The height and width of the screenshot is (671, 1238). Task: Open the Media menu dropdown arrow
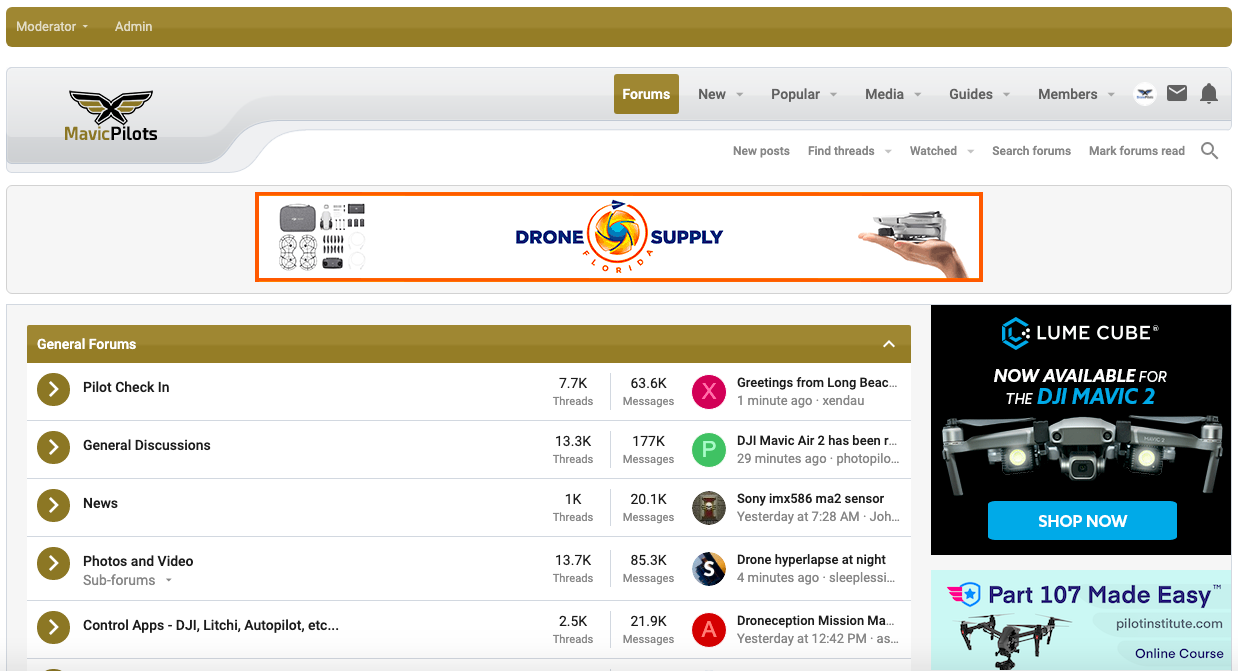point(917,95)
